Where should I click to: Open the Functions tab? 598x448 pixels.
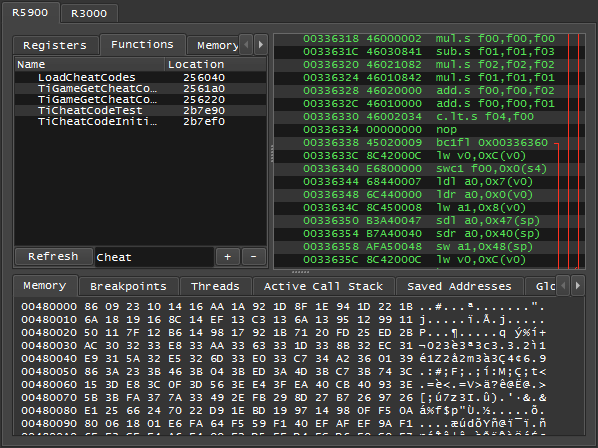(x=142, y=45)
